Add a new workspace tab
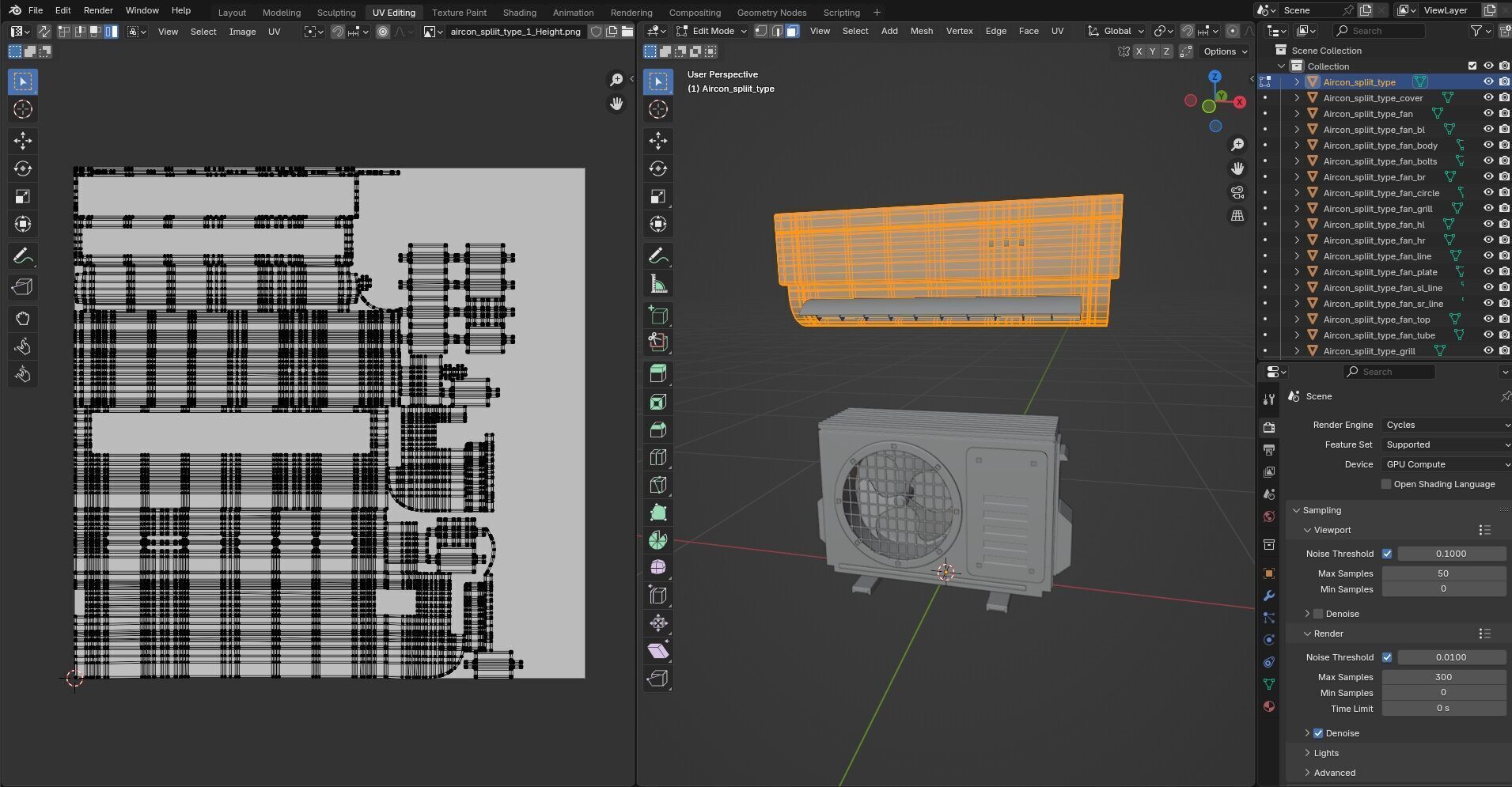Viewport: 1512px width, 787px height. 877,13
